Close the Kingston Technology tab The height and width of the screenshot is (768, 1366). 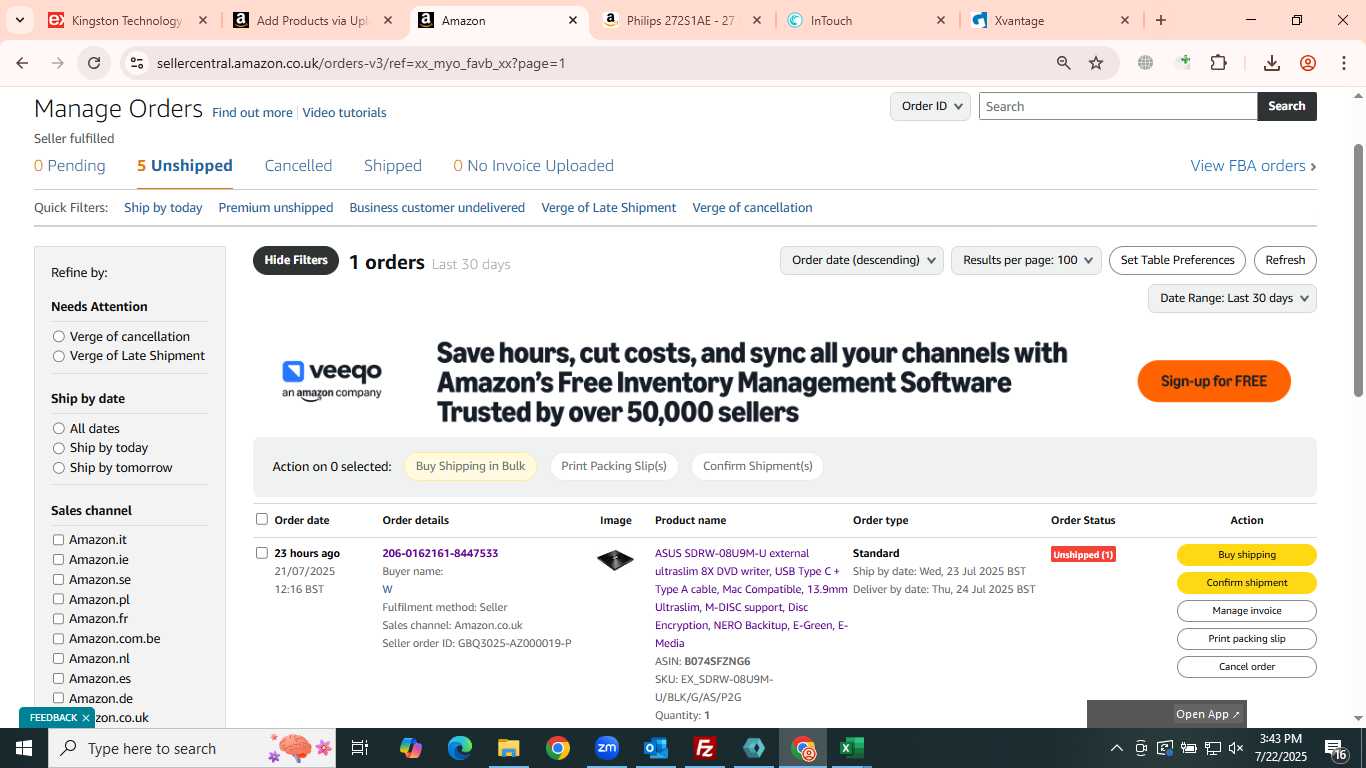[x=203, y=20]
